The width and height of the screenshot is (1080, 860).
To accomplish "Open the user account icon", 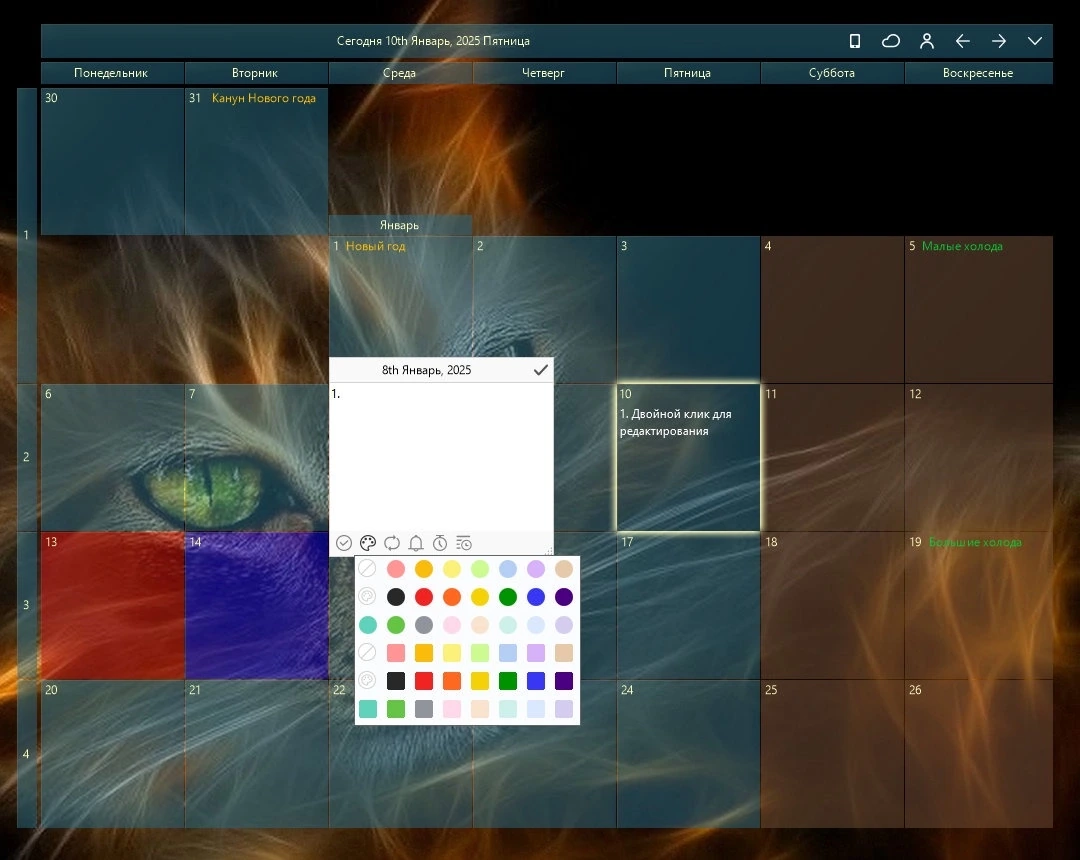I will 927,41.
